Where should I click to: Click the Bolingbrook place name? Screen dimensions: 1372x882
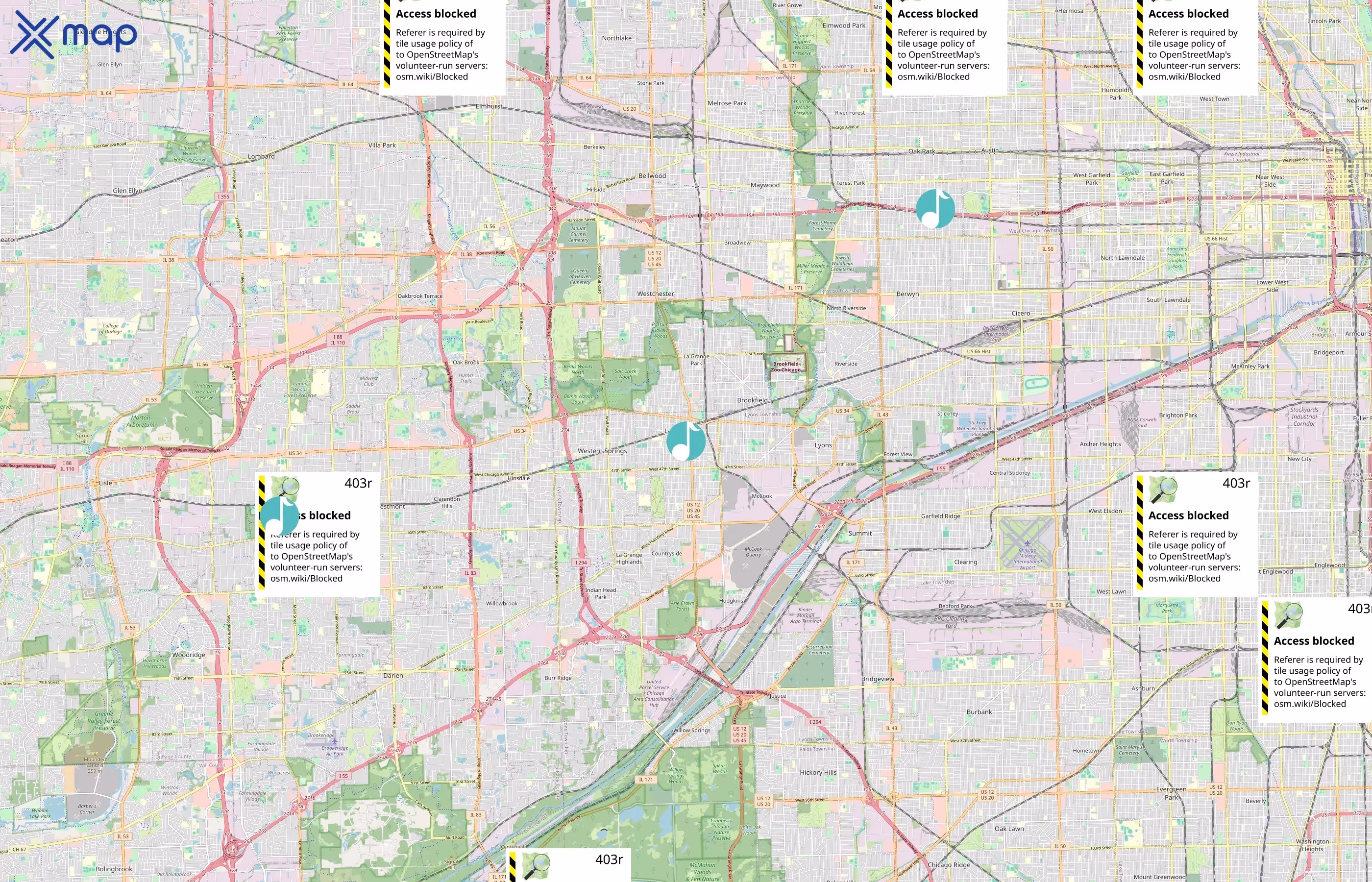114,869
